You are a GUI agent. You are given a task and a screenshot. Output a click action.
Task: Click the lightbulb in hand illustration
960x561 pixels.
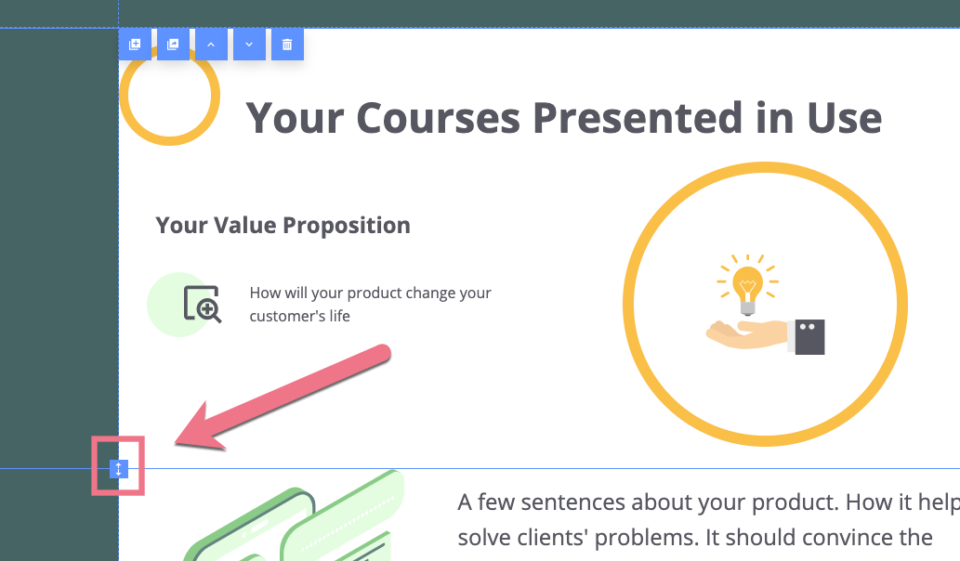765,304
